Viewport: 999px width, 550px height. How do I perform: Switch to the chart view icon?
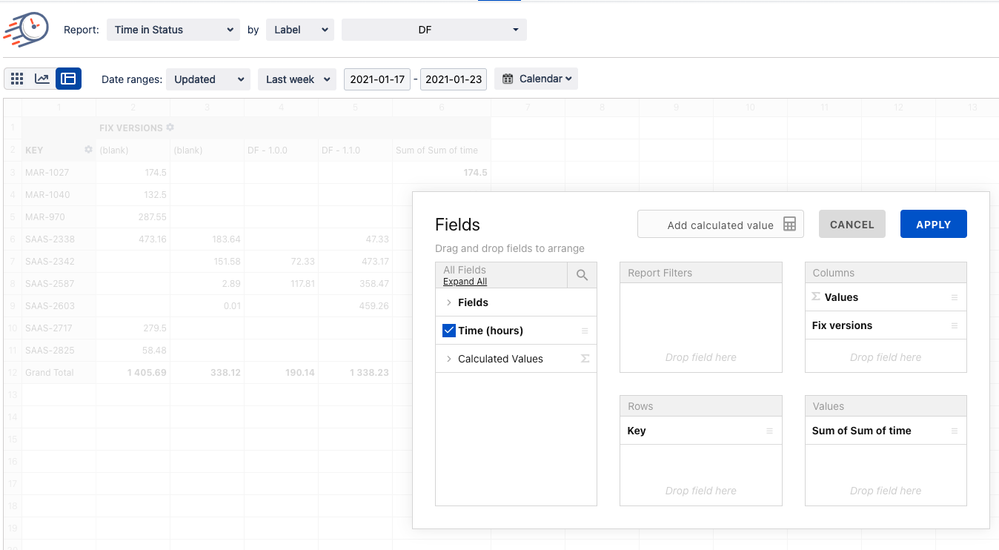point(42,78)
